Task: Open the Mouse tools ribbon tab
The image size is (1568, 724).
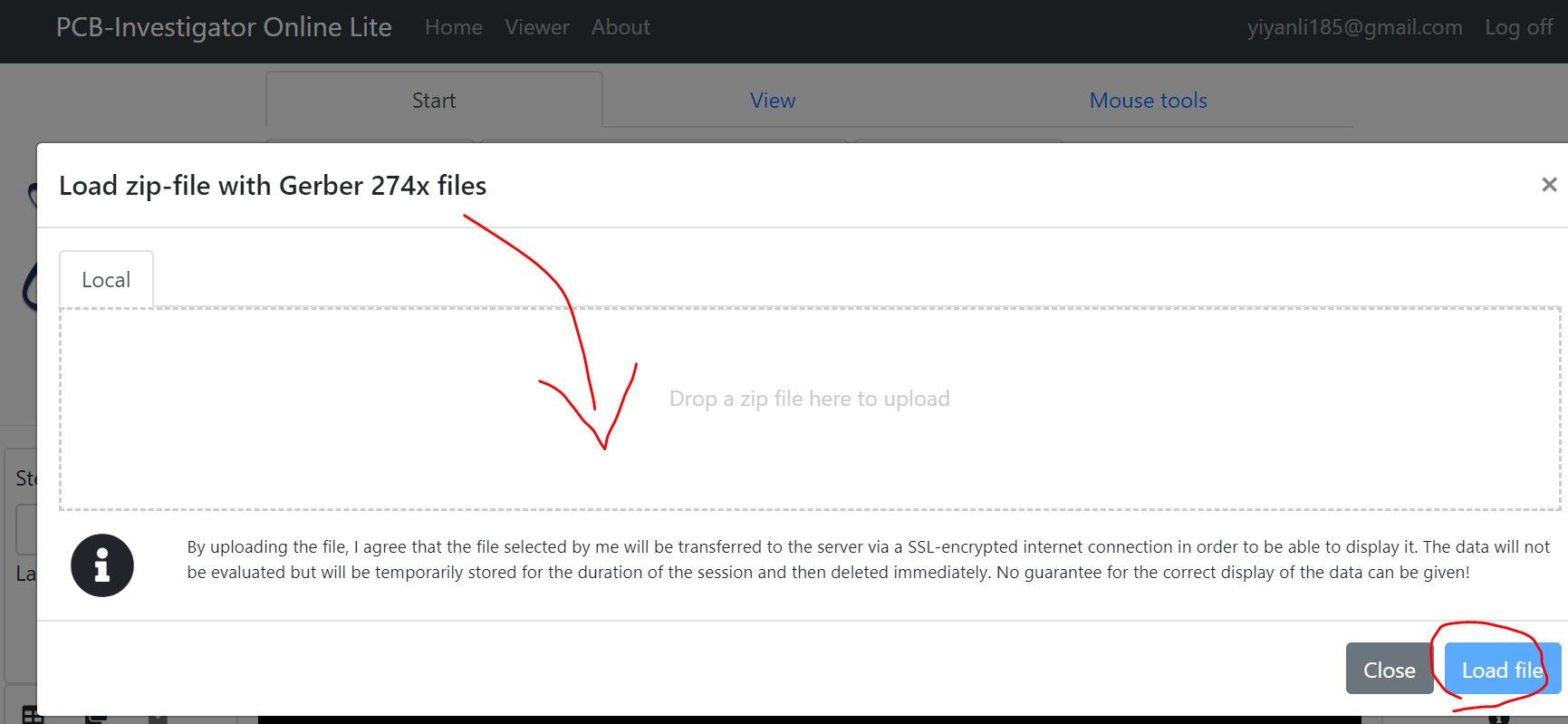Action: tap(1148, 101)
